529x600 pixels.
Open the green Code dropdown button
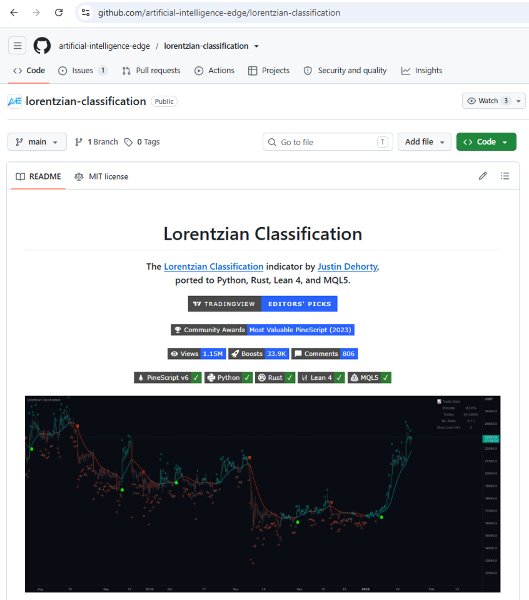click(x=486, y=142)
